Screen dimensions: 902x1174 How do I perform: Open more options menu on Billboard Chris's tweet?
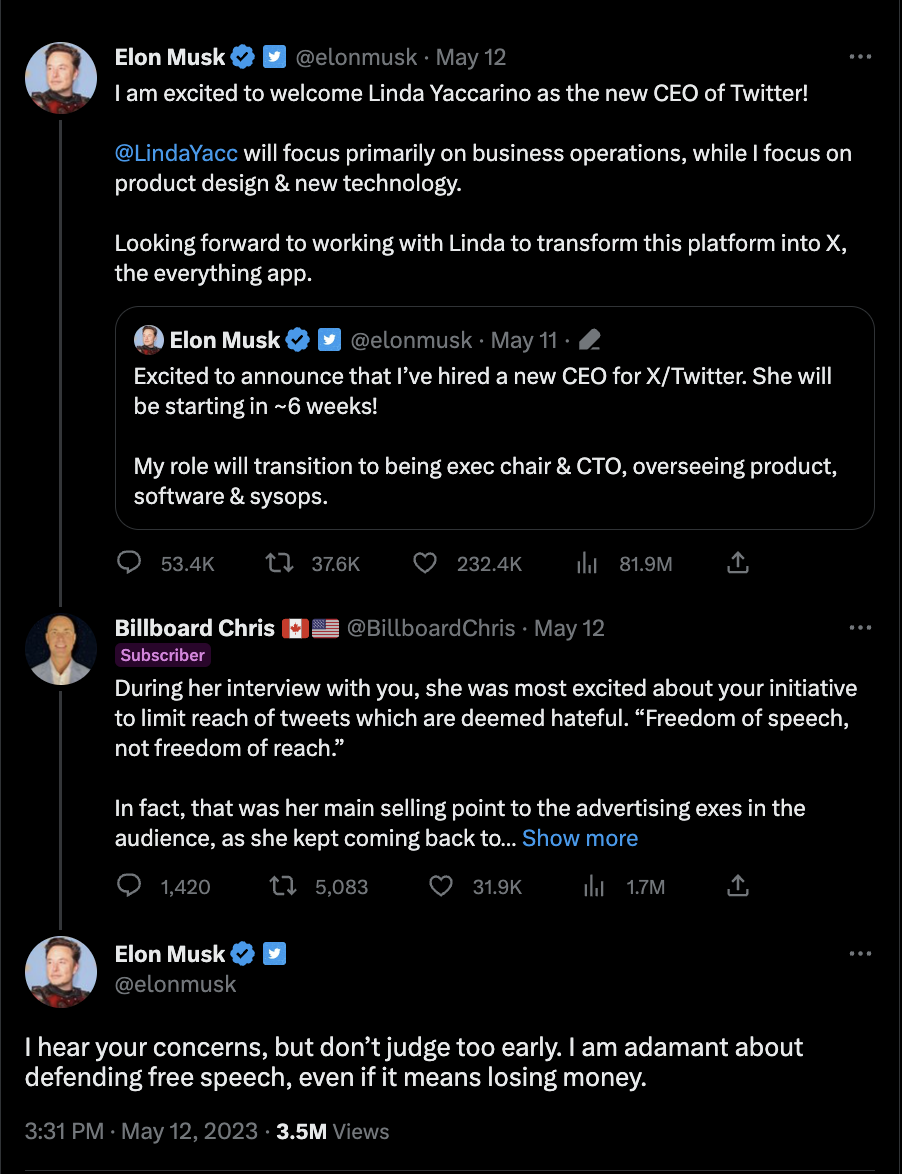(x=860, y=628)
